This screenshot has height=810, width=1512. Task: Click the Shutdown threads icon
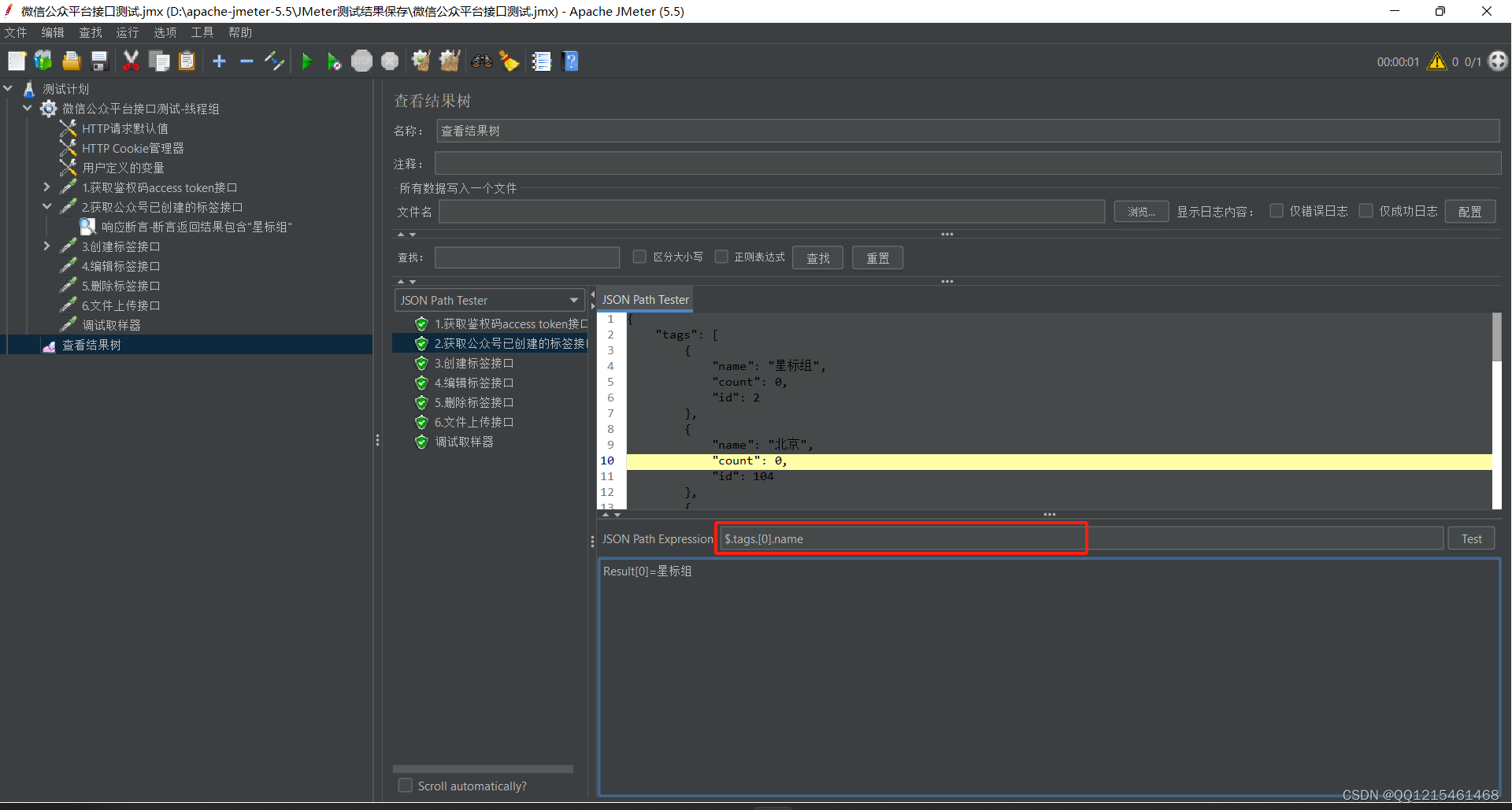(x=390, y=61)
